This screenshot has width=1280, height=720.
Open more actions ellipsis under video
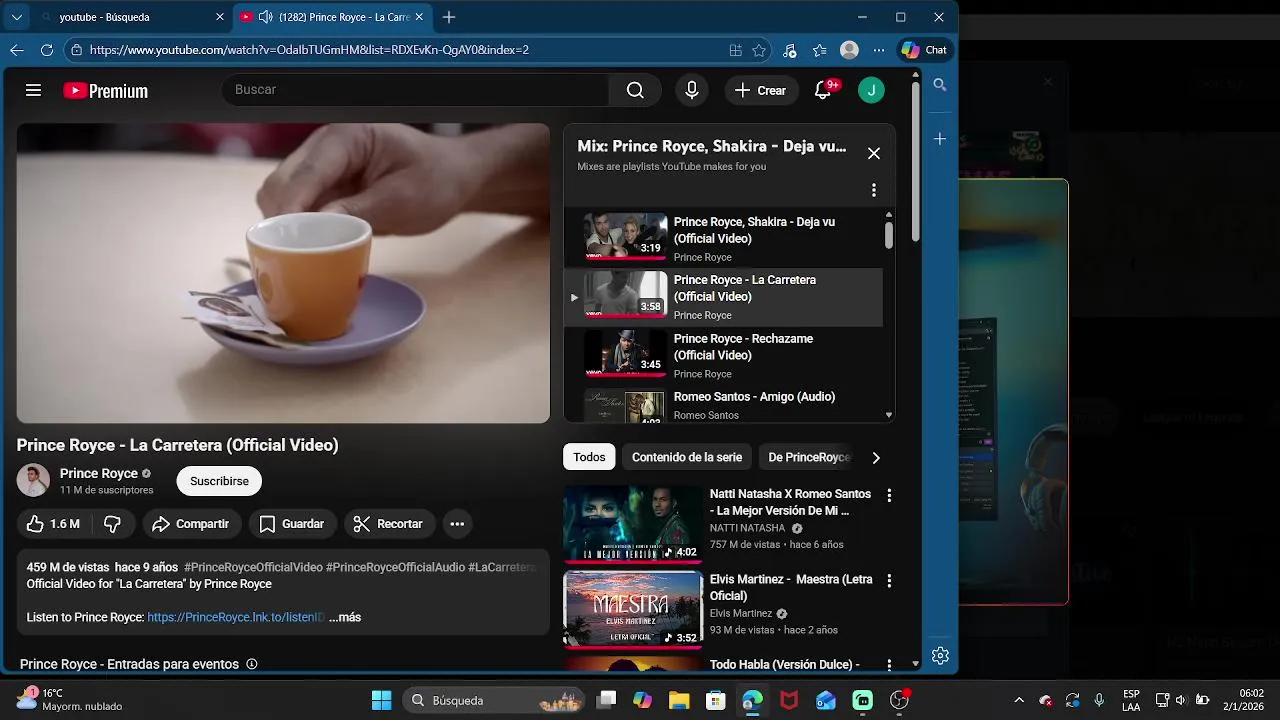pyautogui.click(x=457, y=524)
